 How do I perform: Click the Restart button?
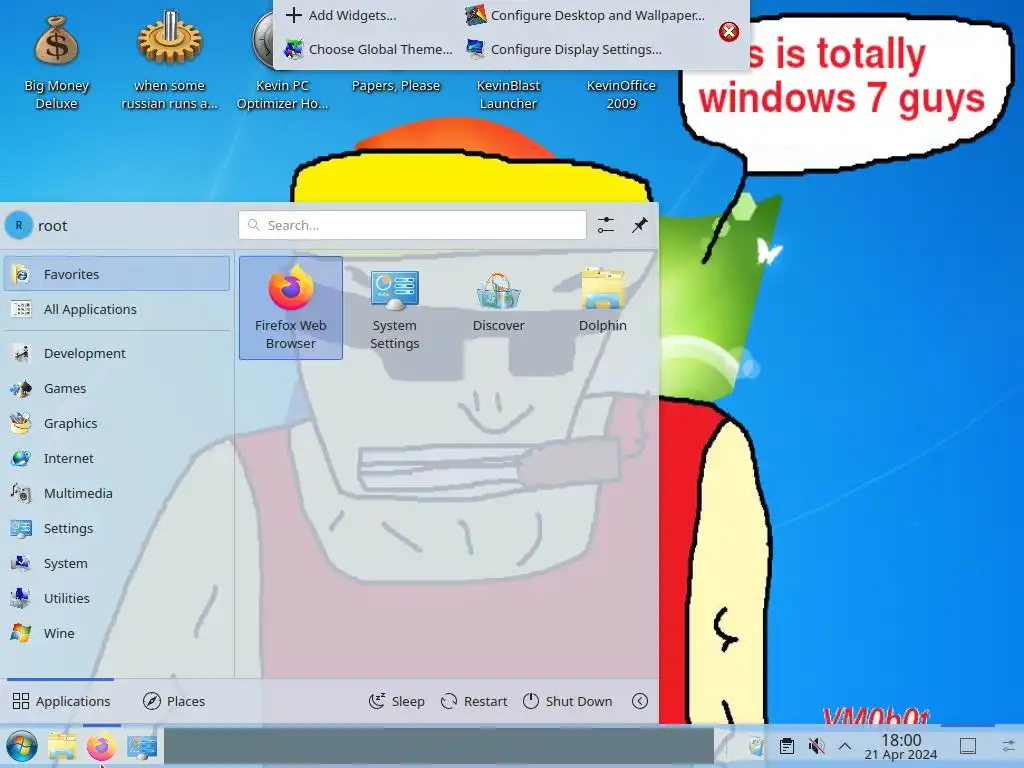(474, 701)
